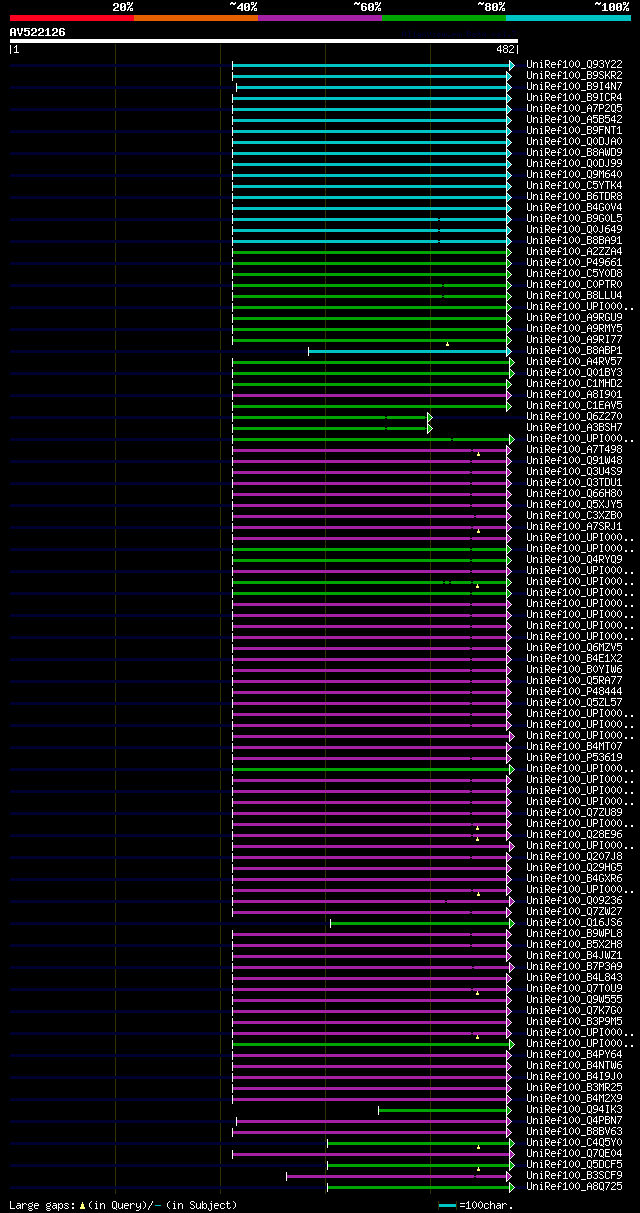This screenshot has height=1213, width=640.
Task: View alignment for UniRef100_P49661
Action: click(x=574, y=262)
